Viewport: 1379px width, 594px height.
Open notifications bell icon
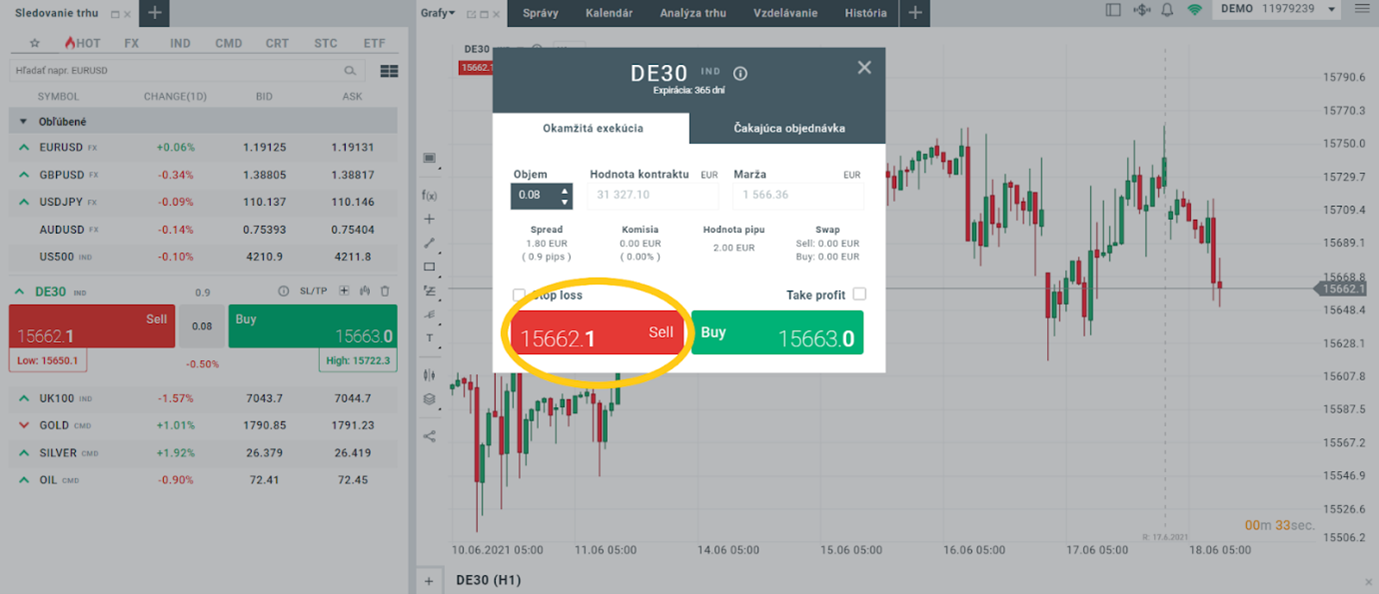(x=1167, y=10)
